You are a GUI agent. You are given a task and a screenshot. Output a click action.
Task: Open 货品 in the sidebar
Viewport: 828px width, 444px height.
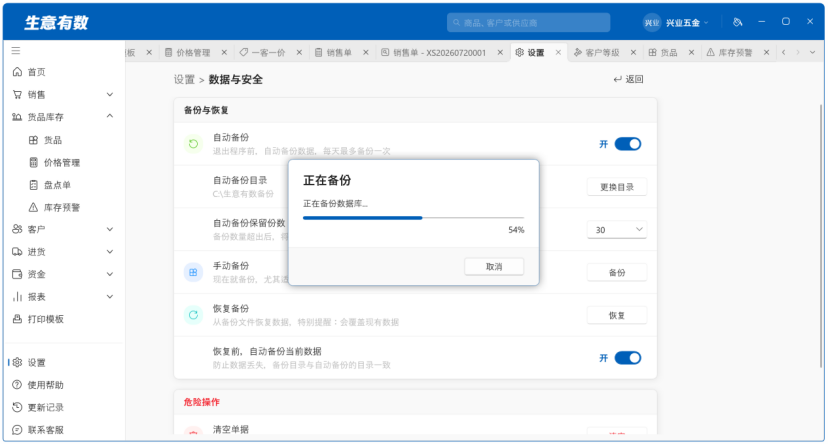pos(52,140)
